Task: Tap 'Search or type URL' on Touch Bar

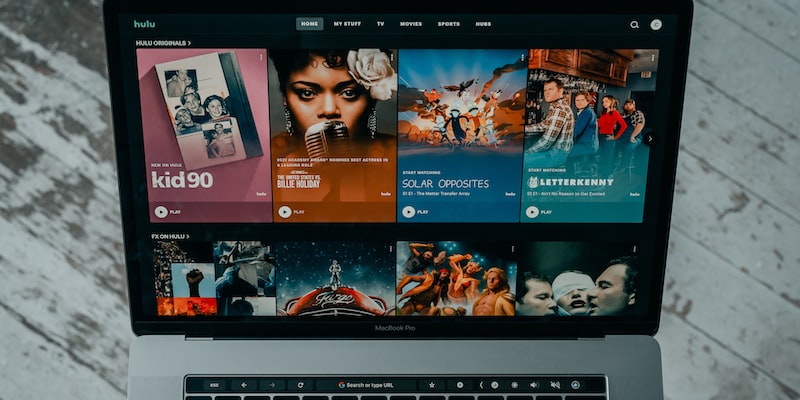Action: click(x=367, y=385)
